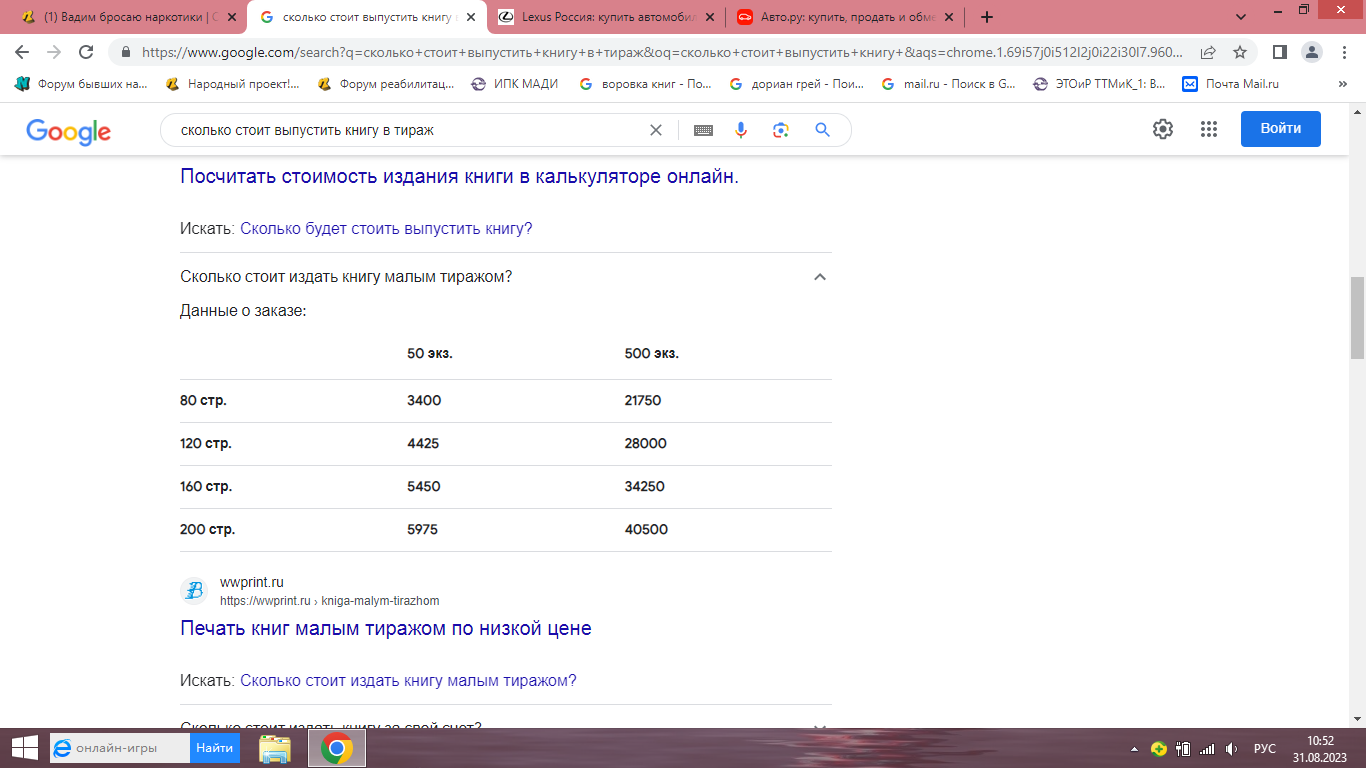Click the page vertical scrollbar thumb
1366x768 pixels.
coord(1357,317)
